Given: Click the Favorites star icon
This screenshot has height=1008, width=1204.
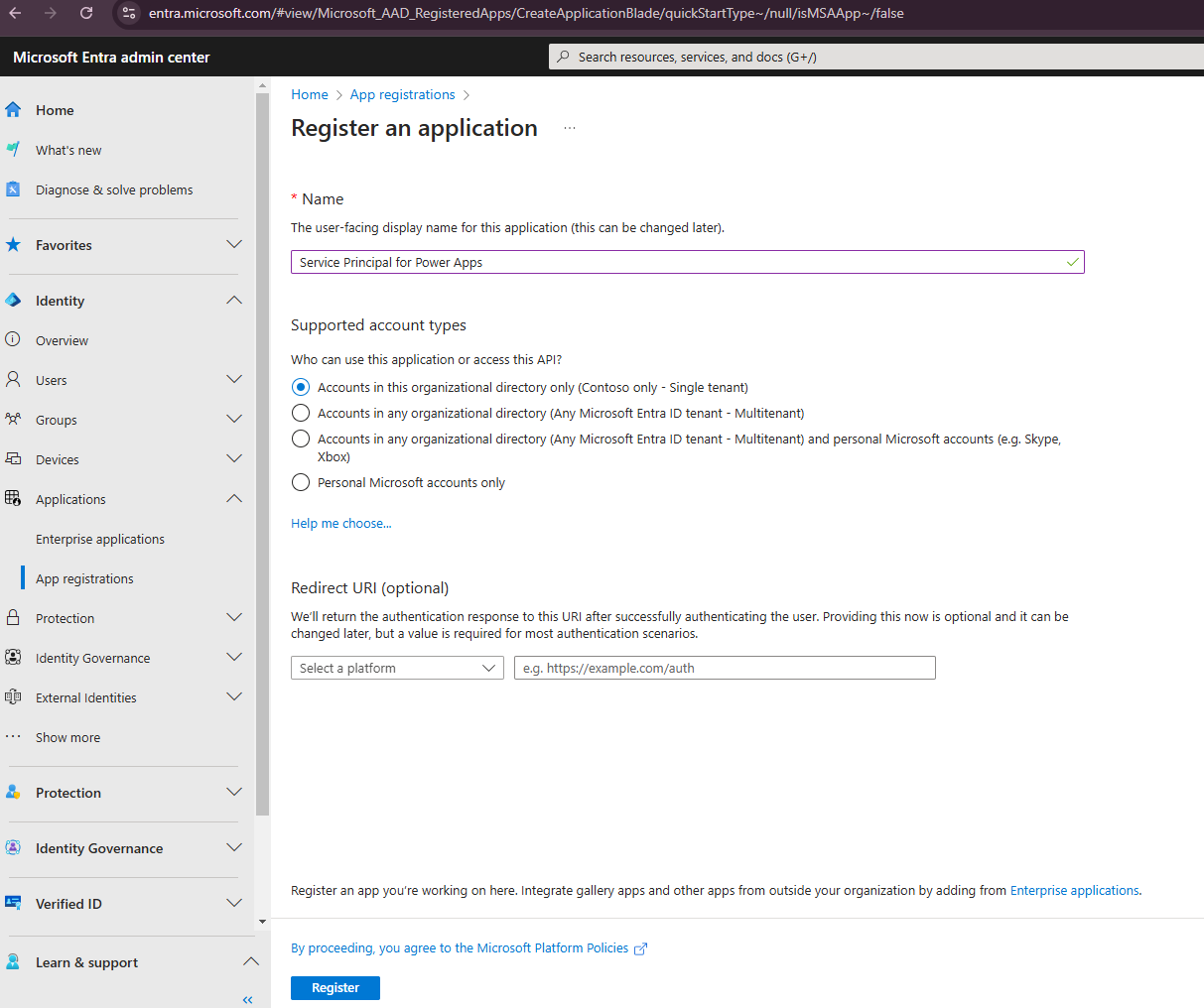Looking at the screenshot, I should coord(13,245).
